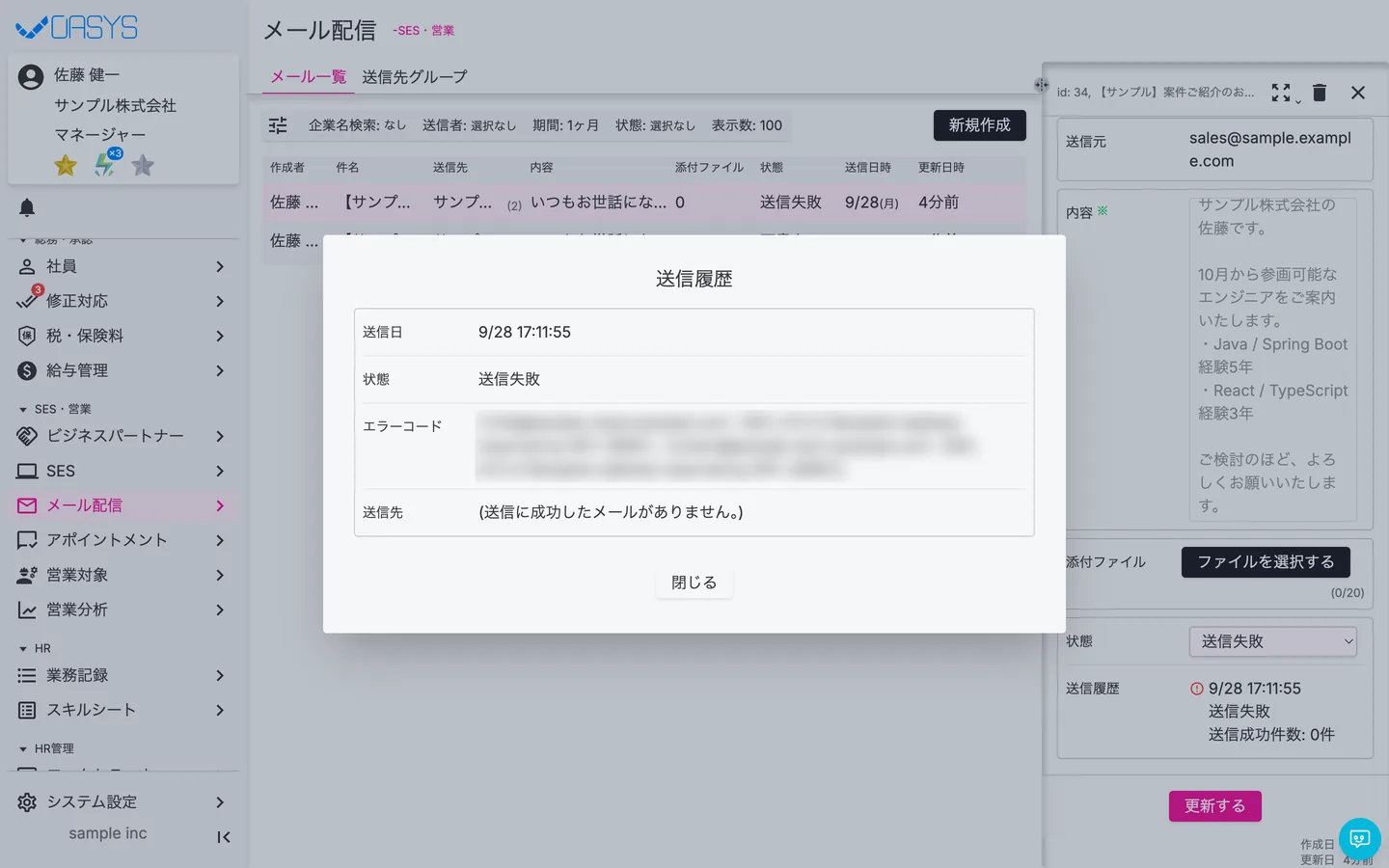Open the user avatar for 佐藤 健一
The image size is (1389, 868).
tap(31, 77)
